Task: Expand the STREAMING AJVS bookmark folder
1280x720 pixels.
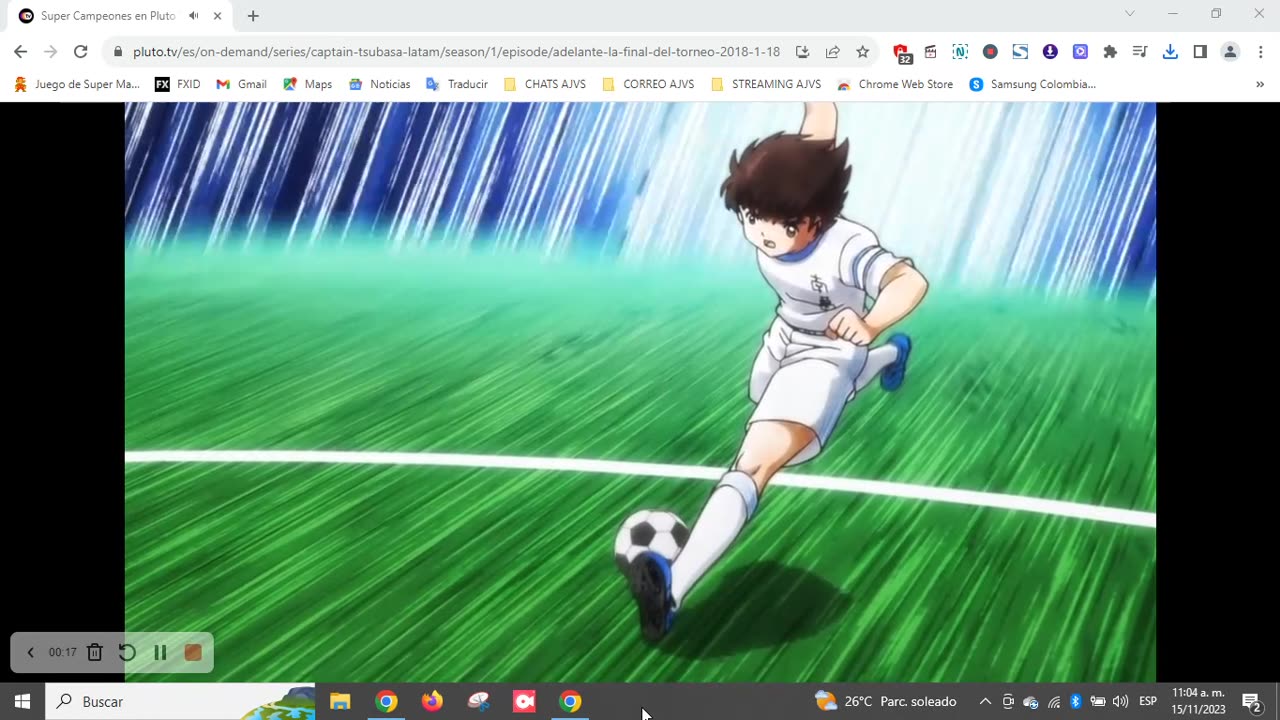Action: click(766, 84)
